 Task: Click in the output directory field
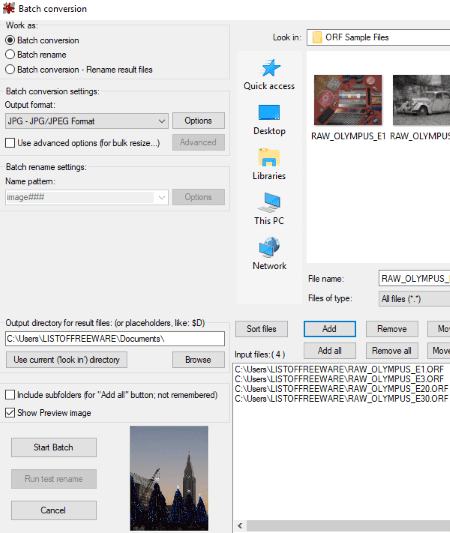coord(115,339)
